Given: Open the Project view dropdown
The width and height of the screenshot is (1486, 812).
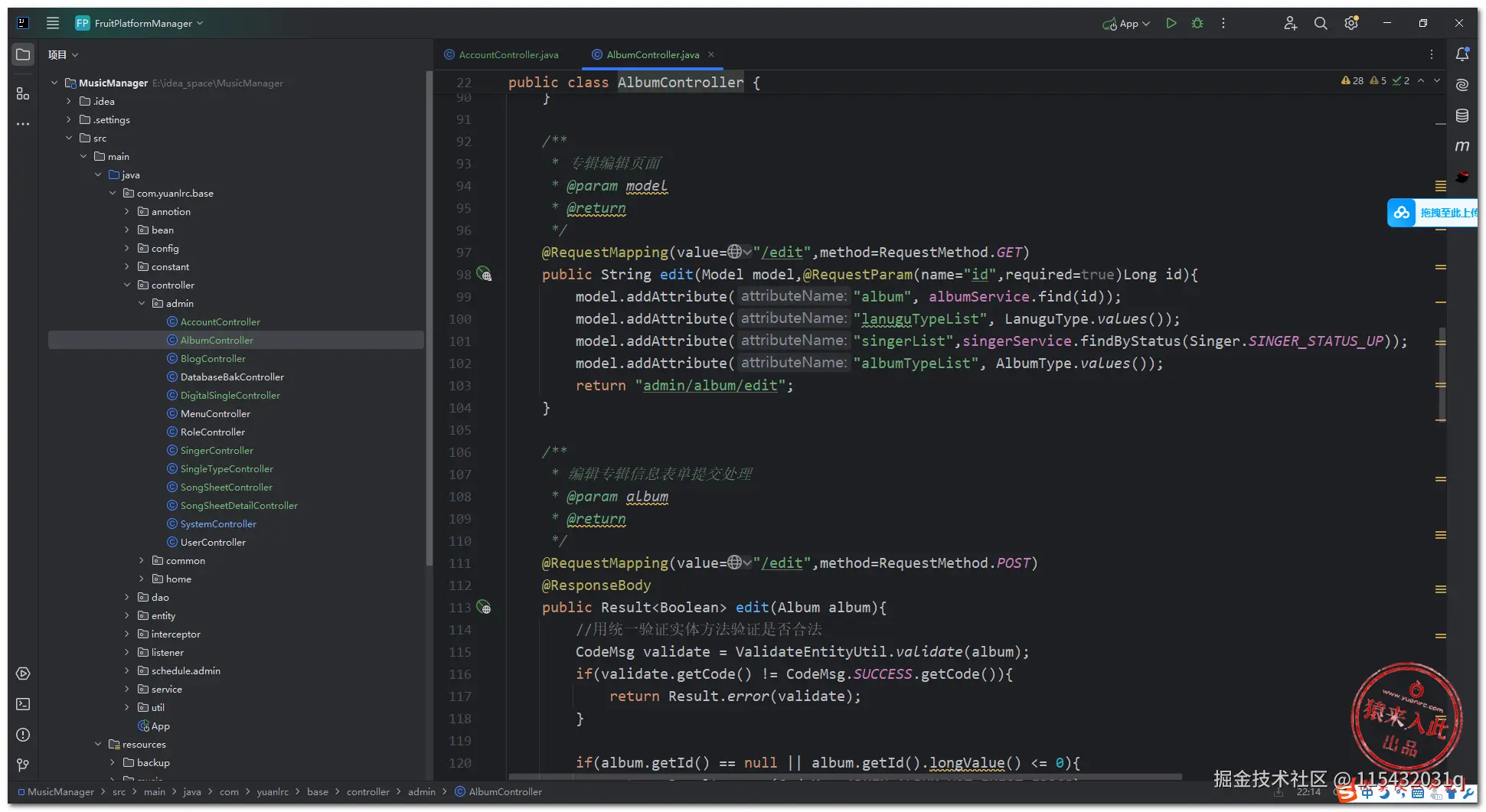Looking at the screenshot, I should point(63,54).
